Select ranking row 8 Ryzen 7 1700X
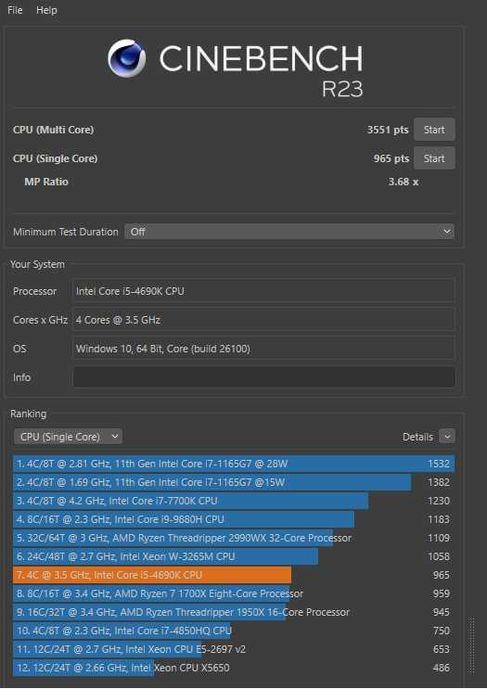Screen dimensions: 487x699 234,594
